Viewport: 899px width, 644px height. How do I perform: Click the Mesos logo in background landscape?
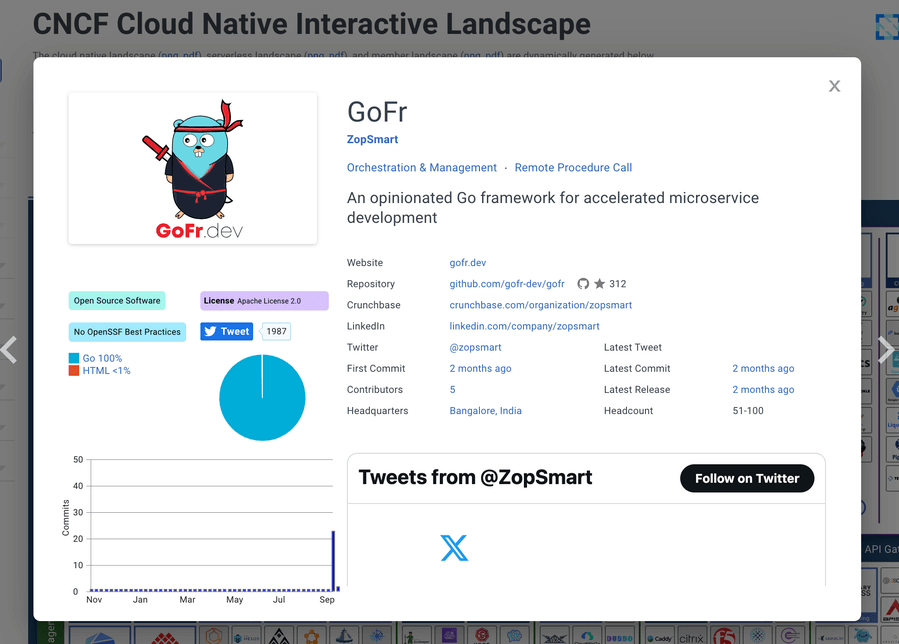pos(247,637)
